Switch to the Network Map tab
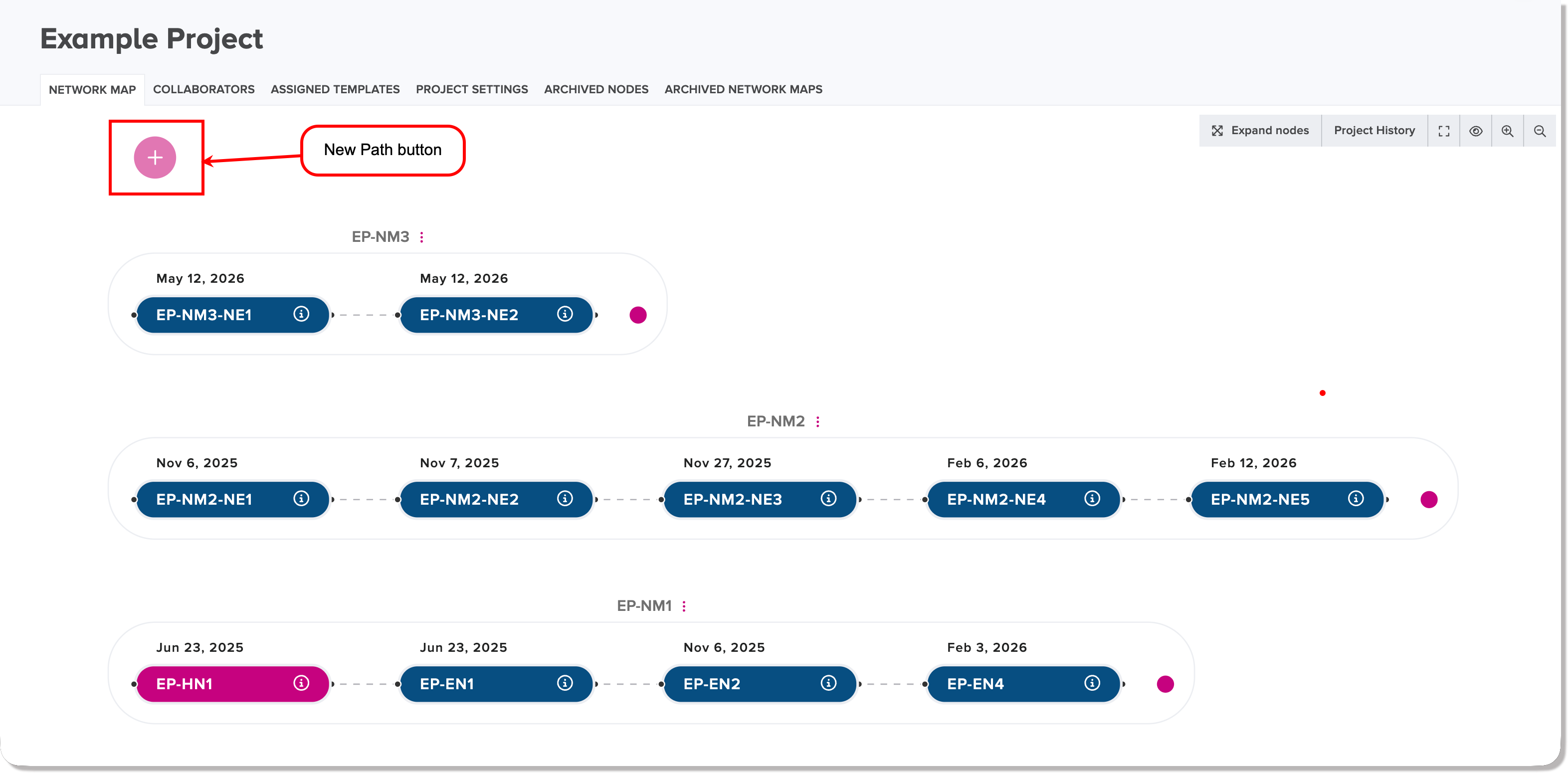The image size is (1568, 773). pyautogui.click(x=93, y=90)
